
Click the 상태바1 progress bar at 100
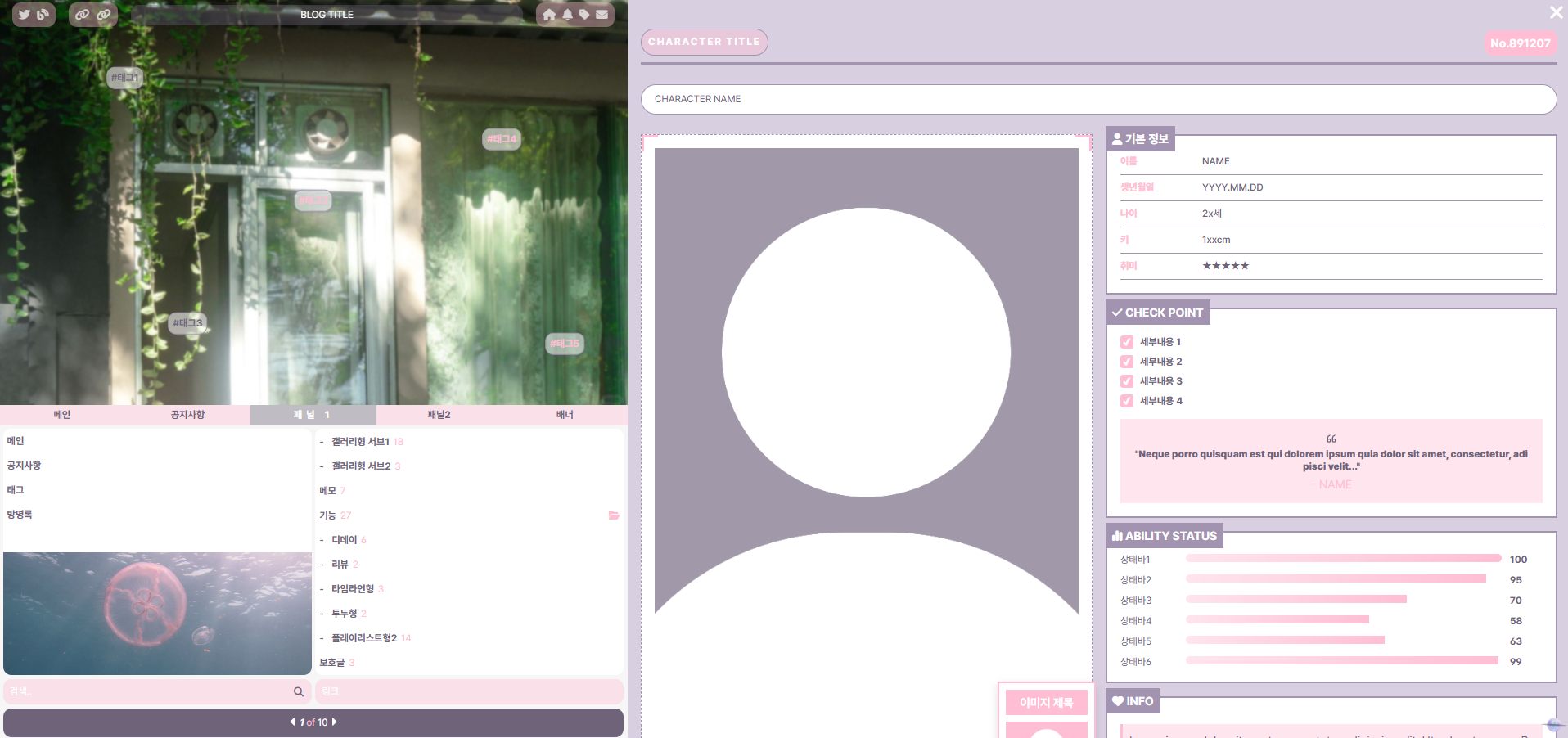pos(1343,559)
